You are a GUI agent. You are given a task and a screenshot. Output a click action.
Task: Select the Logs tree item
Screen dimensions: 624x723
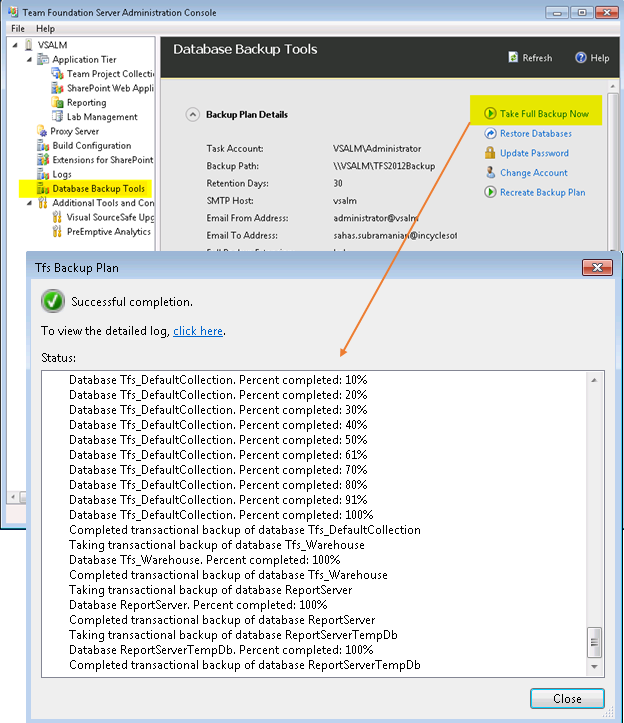click(63, 174)
